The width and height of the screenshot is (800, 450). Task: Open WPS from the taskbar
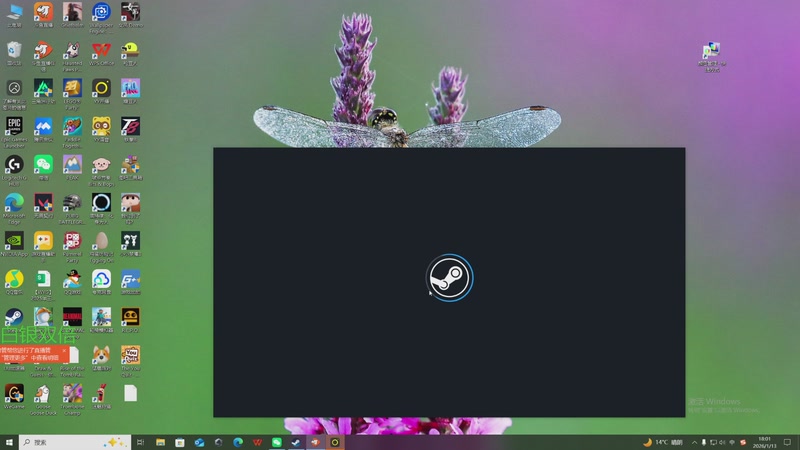point(257,442)
